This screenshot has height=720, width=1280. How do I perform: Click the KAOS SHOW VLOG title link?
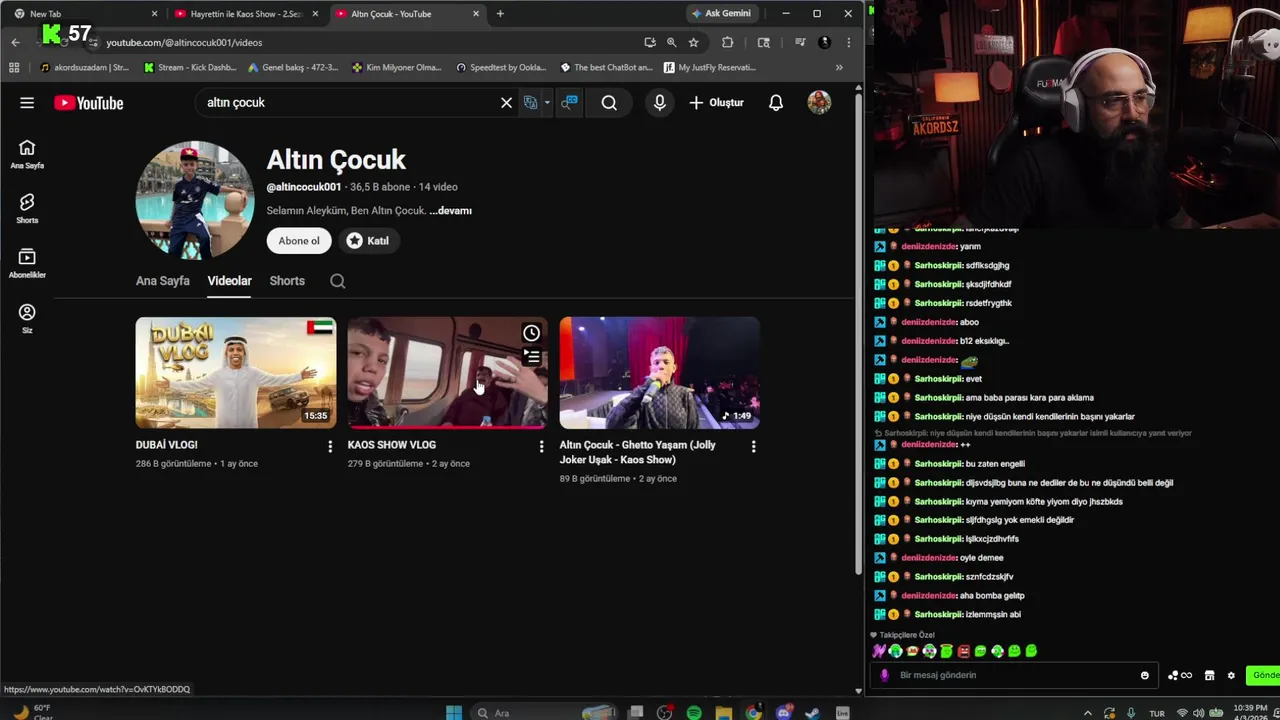pos(392,445)
